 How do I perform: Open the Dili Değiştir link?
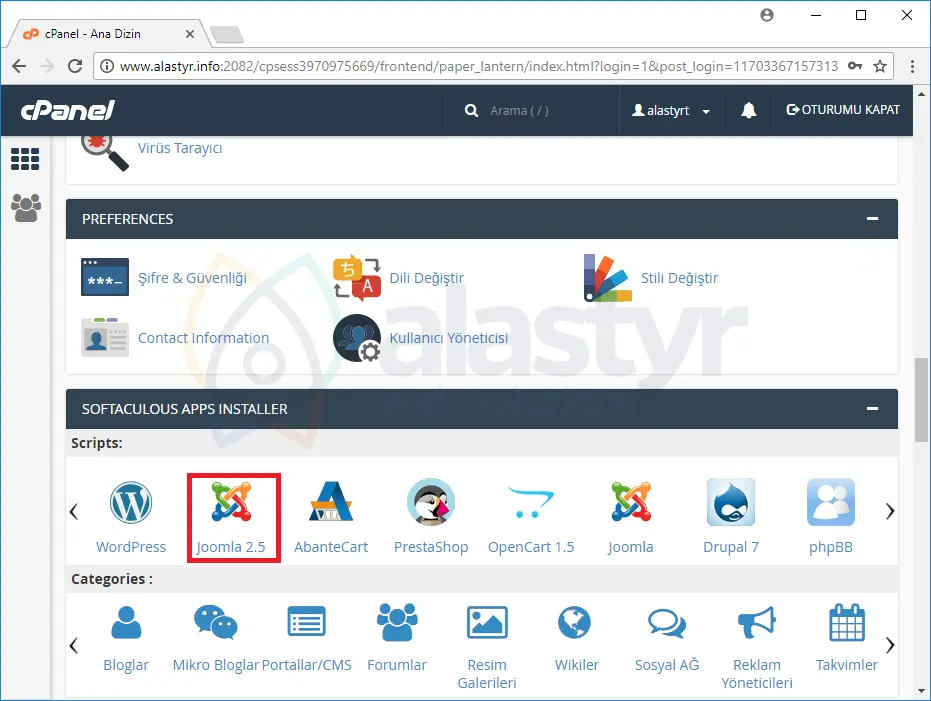coord(426,278)
